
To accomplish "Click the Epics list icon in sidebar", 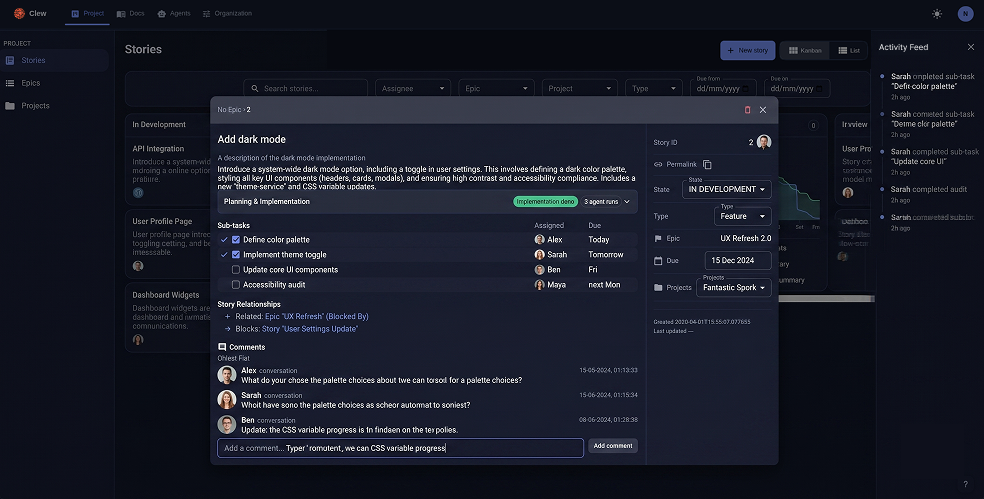I will pos(10,83).
